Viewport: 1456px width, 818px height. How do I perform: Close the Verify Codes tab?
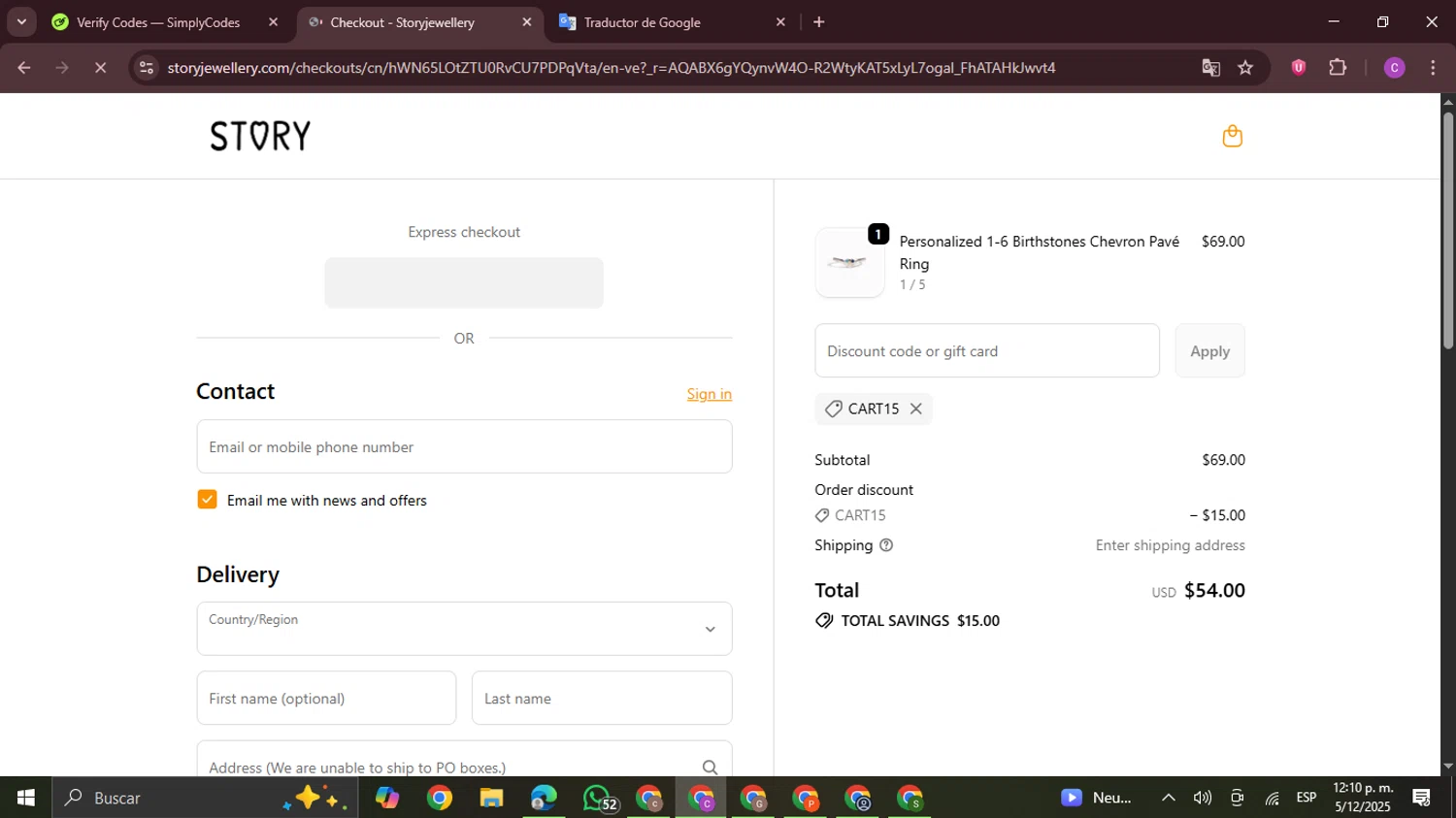coord(273,21)
